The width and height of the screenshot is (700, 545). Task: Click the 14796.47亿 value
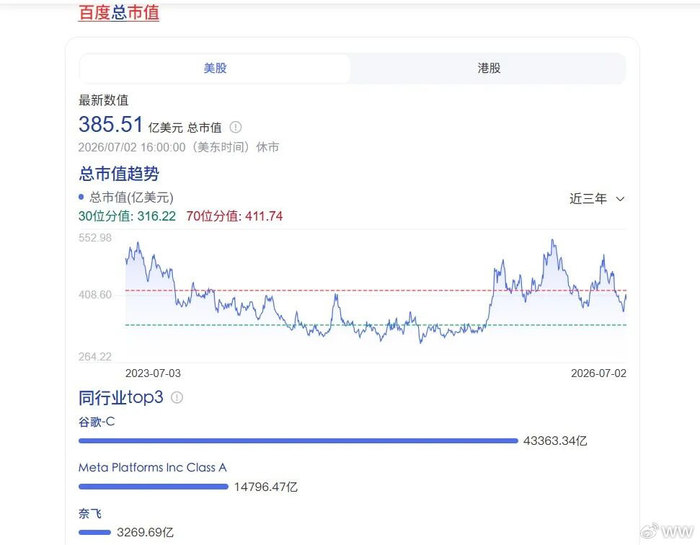tap(266, 487)
